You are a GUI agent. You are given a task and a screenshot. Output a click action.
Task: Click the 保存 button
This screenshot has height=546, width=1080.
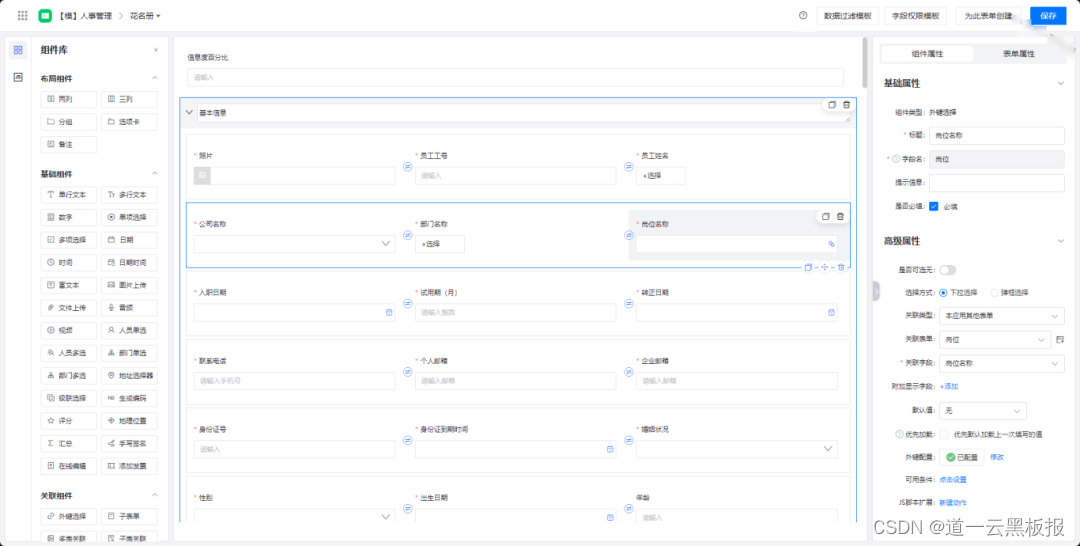[1048, 16]
